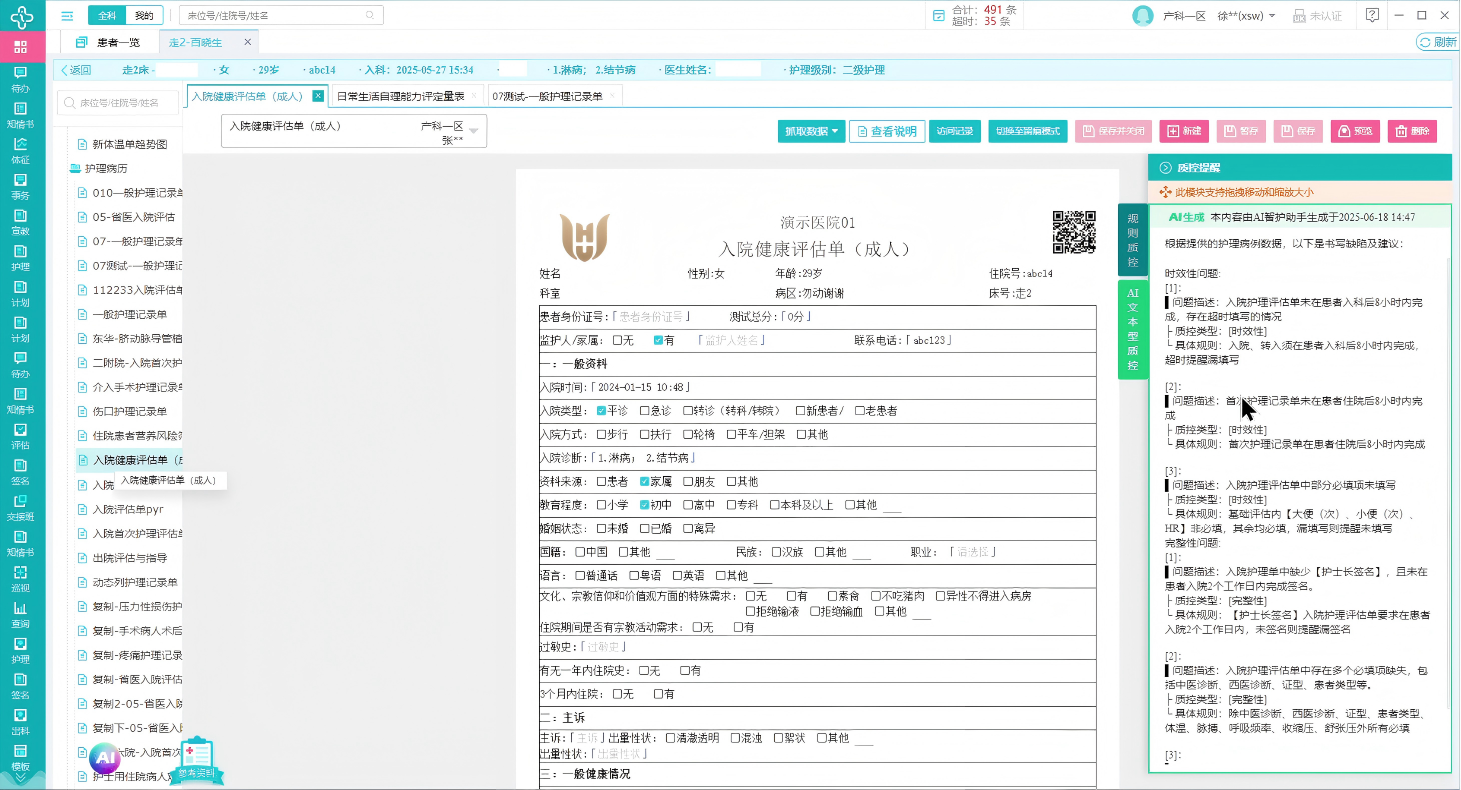Select the 规则质控 side tab

click(x=1133, y=240)
